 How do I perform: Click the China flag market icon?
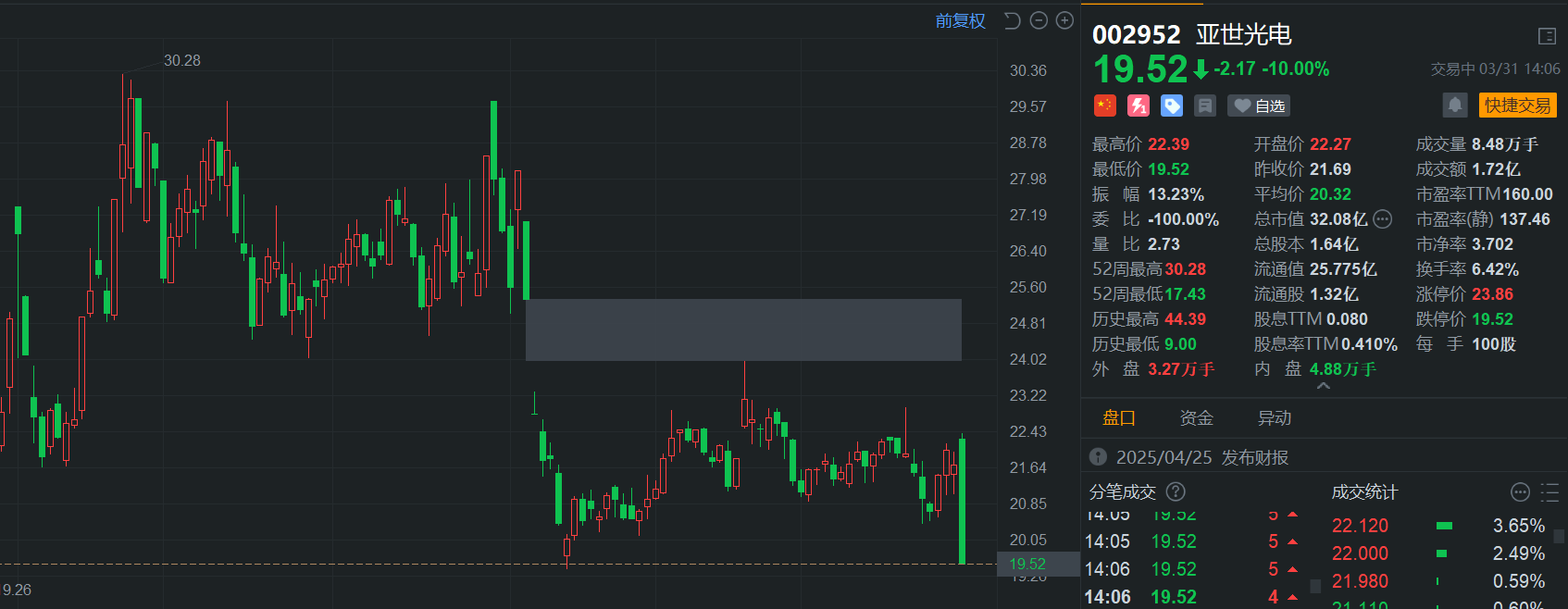[x=1104, y=106]
